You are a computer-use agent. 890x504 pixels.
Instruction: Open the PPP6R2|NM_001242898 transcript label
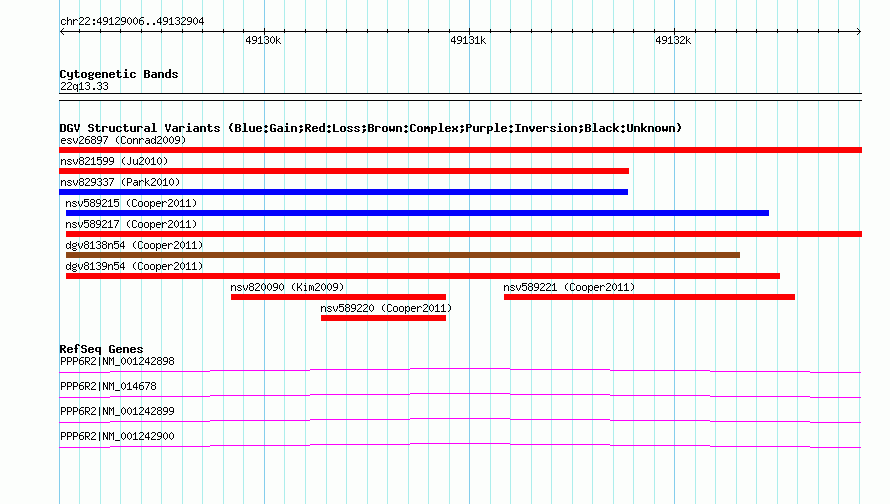tap(117, 362)
